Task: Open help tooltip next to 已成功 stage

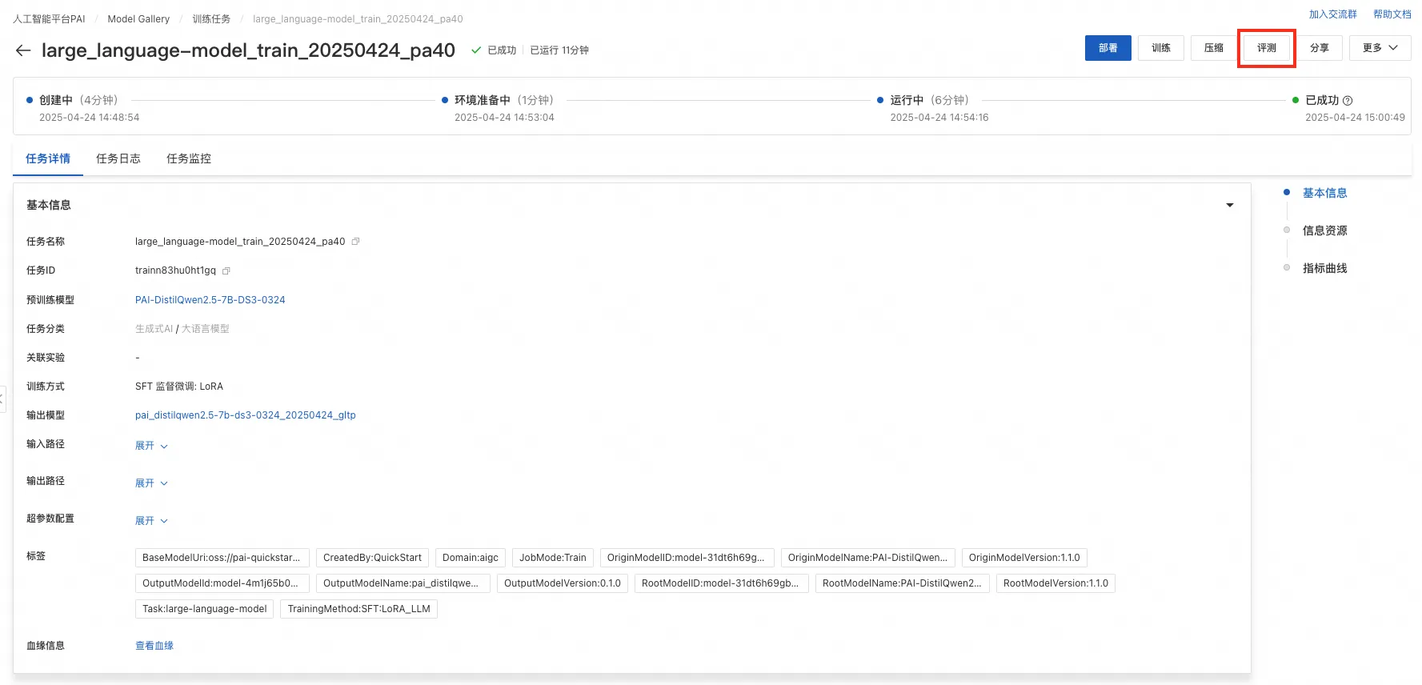Action: [1348, 101]
